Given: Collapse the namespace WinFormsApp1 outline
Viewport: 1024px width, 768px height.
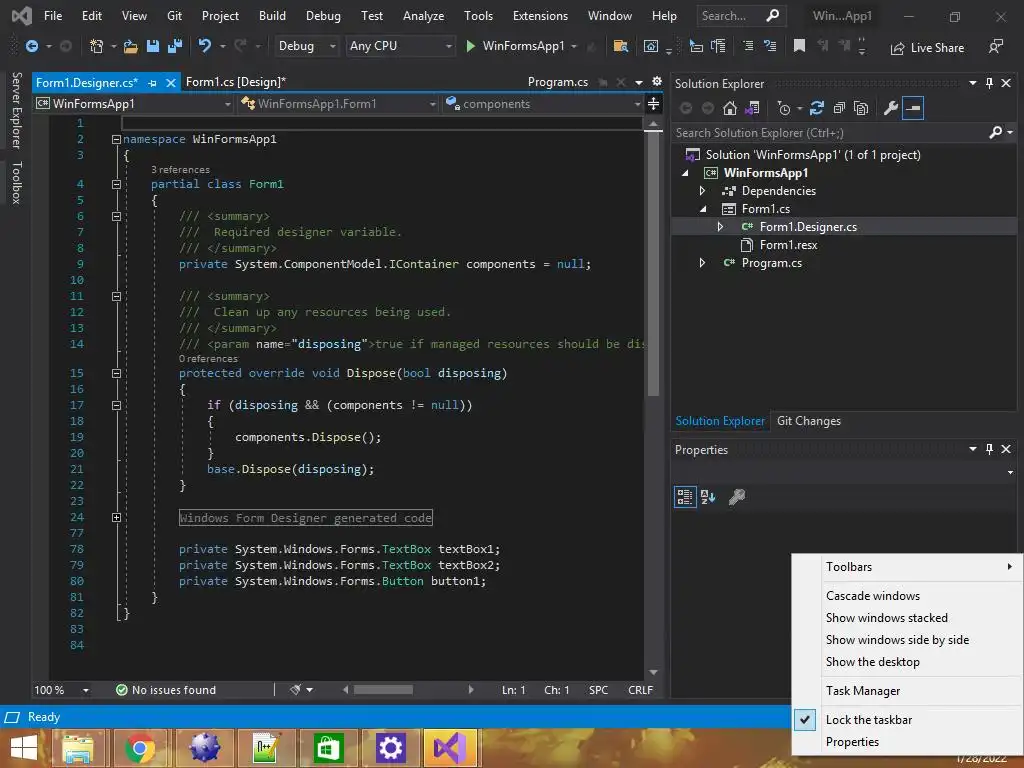Looking at the screenshot, I should [116, 139].
